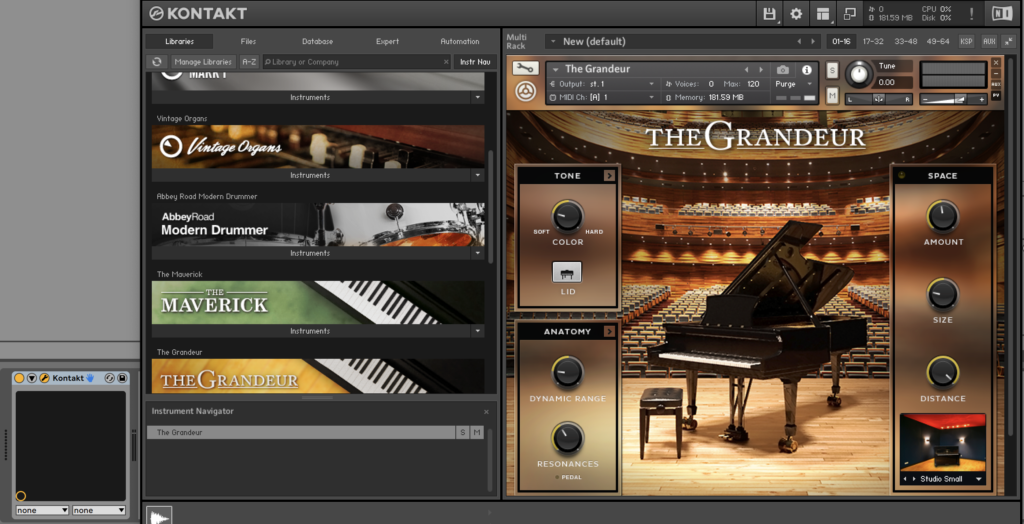The image size is (1024, 524).
Task: Open the Studio Small room dropdown
Action: (x=942, y=480)
